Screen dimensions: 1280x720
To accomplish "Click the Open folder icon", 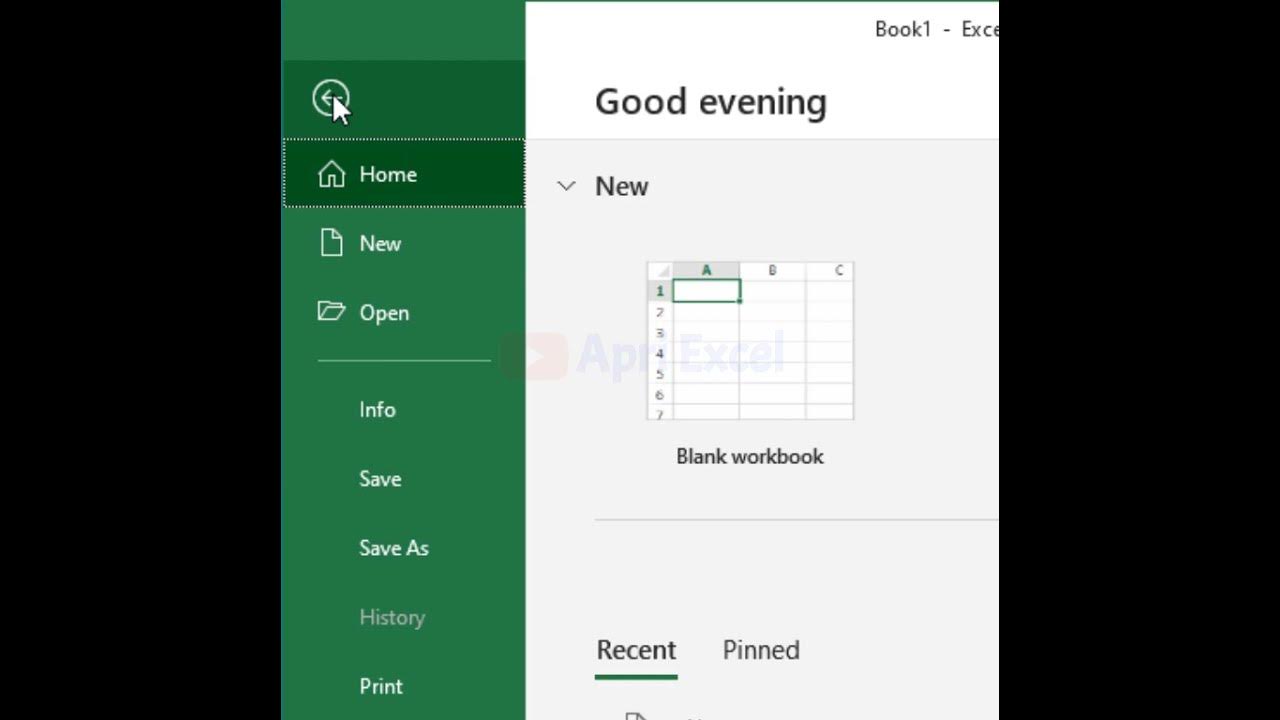I will (331, 312).
